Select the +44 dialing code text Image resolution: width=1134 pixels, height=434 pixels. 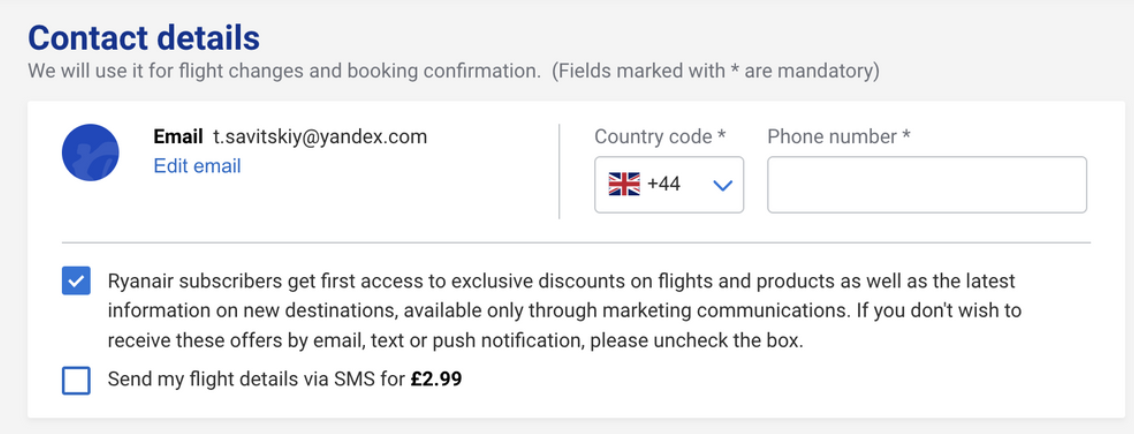664,184
